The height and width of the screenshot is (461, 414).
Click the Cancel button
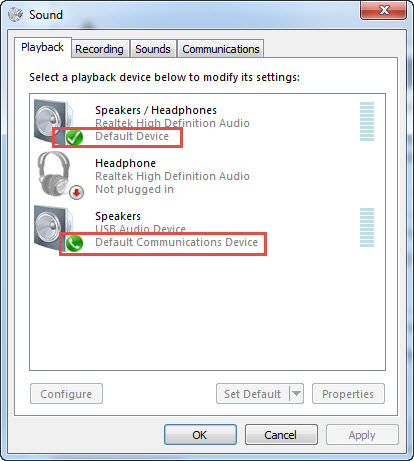point(281,435)
